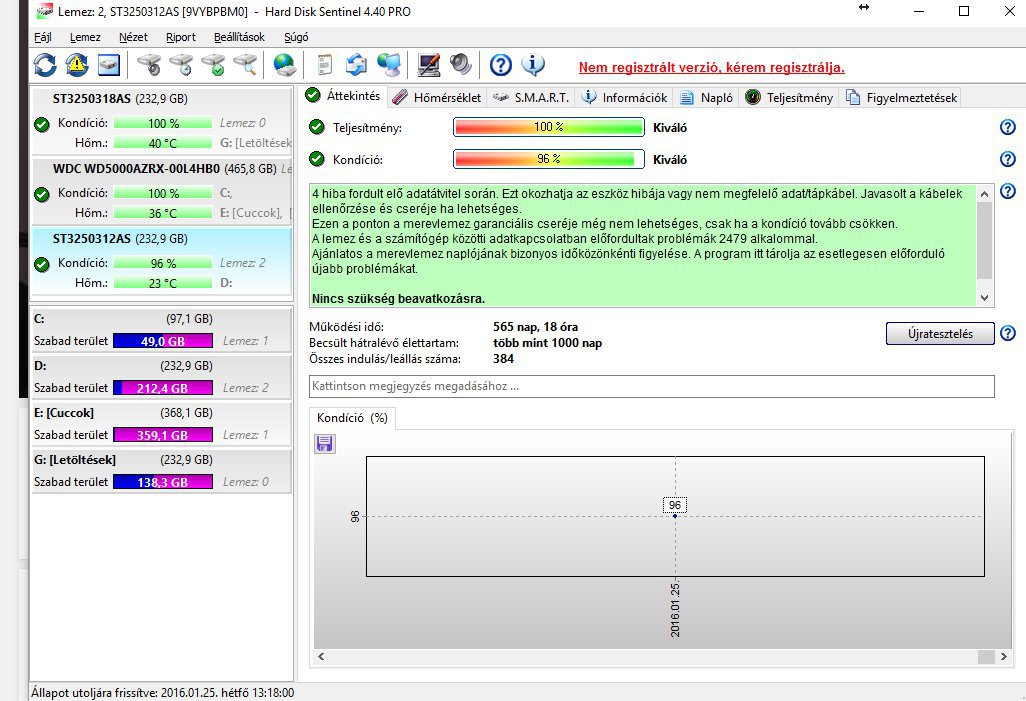Click help icon next to Újratesztelés
The image size is (1026, 701).
1008,334
